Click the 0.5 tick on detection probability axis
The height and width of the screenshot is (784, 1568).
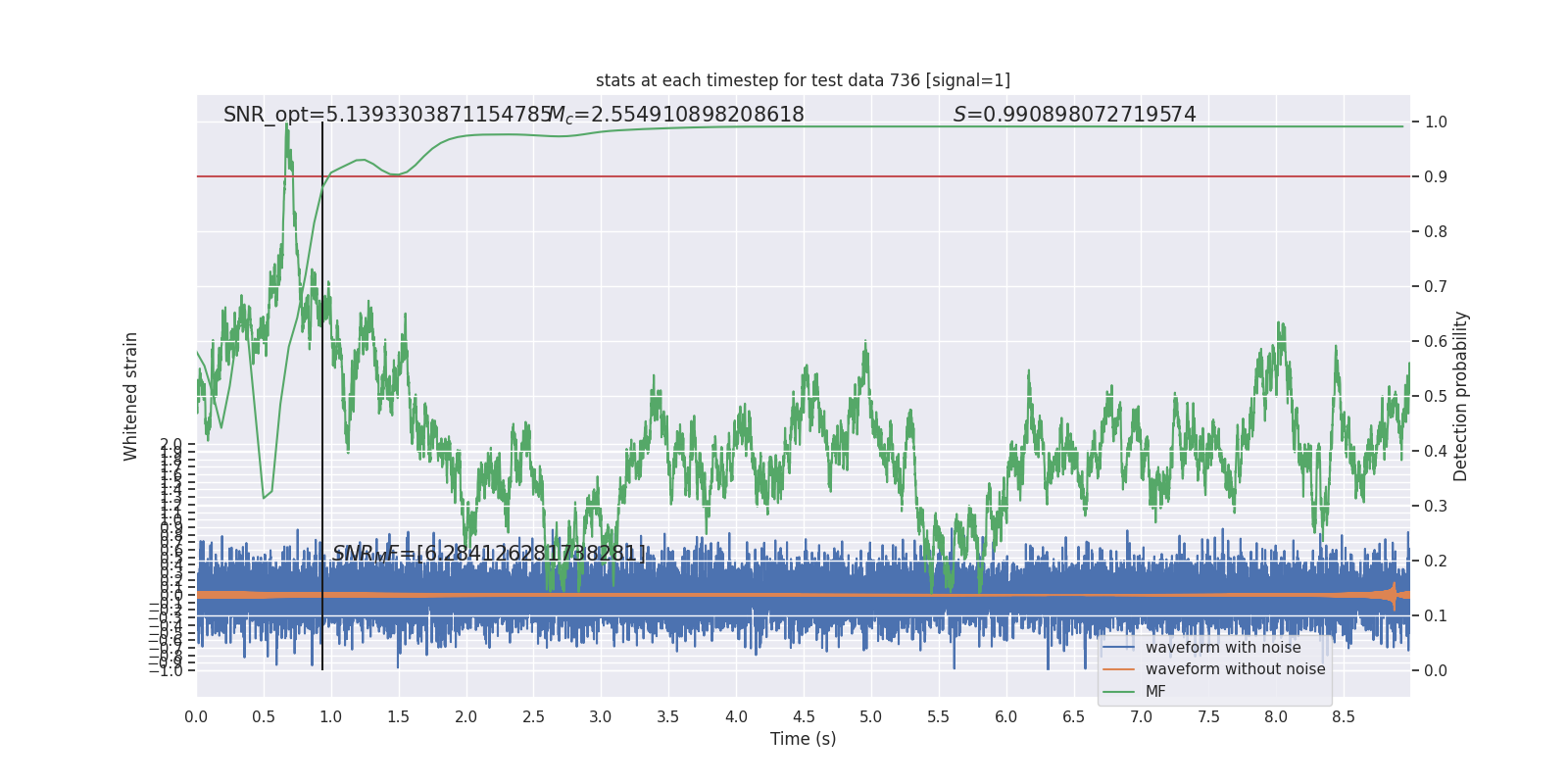tap(1436, 397)
